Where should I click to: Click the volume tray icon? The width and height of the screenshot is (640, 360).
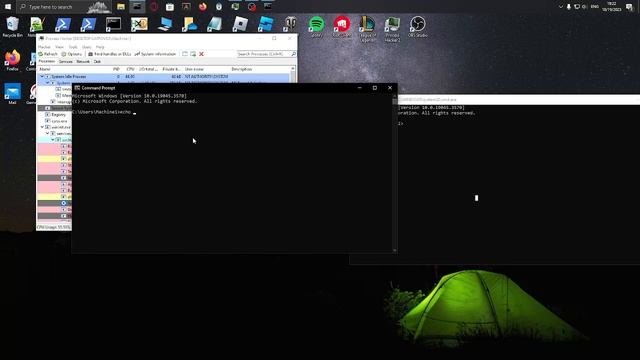tap(584, 7)
